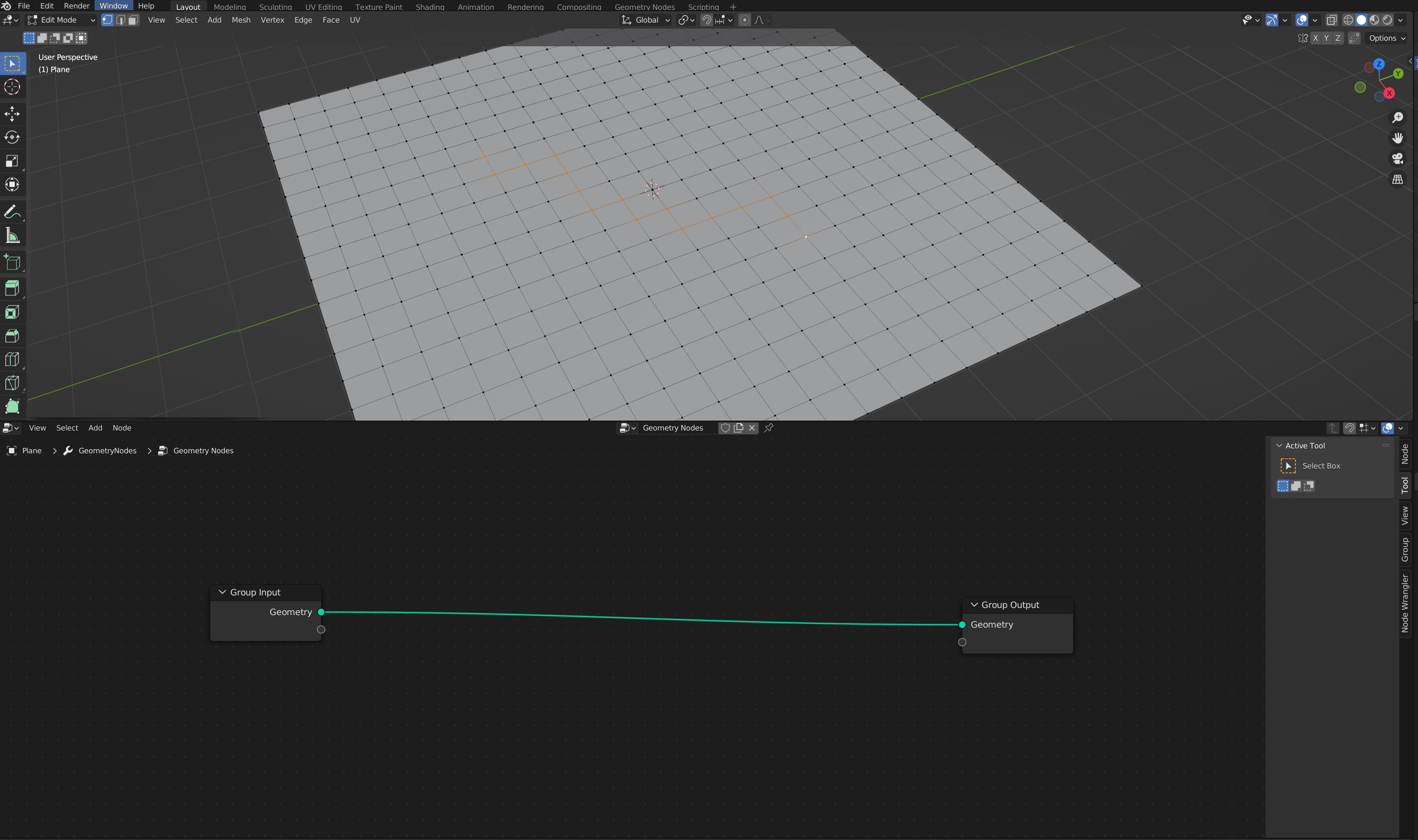Click the fake user shield icon
Image resolution: width=1418 pixels, height=840 pixels.
[725, 428]
